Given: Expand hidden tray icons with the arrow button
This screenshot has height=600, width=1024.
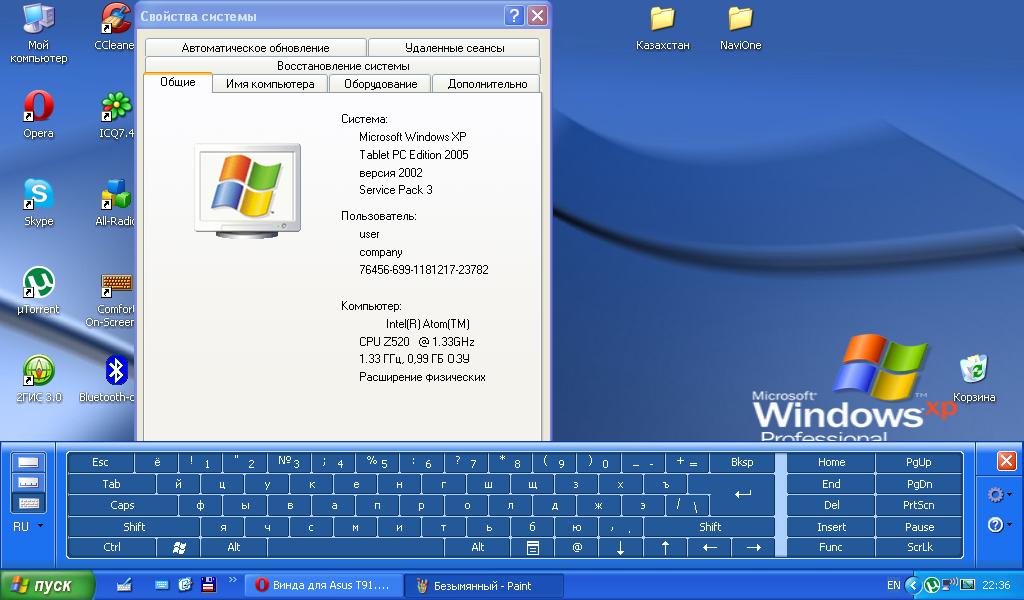Looking at the screenshot, I should [913, 585].
